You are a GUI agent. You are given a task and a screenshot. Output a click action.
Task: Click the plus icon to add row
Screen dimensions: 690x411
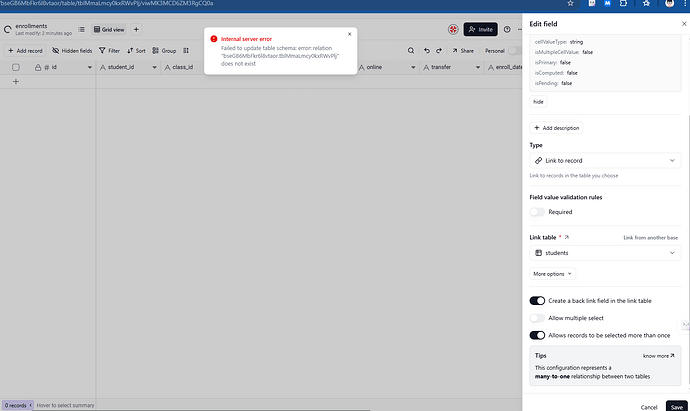[15, 81]
